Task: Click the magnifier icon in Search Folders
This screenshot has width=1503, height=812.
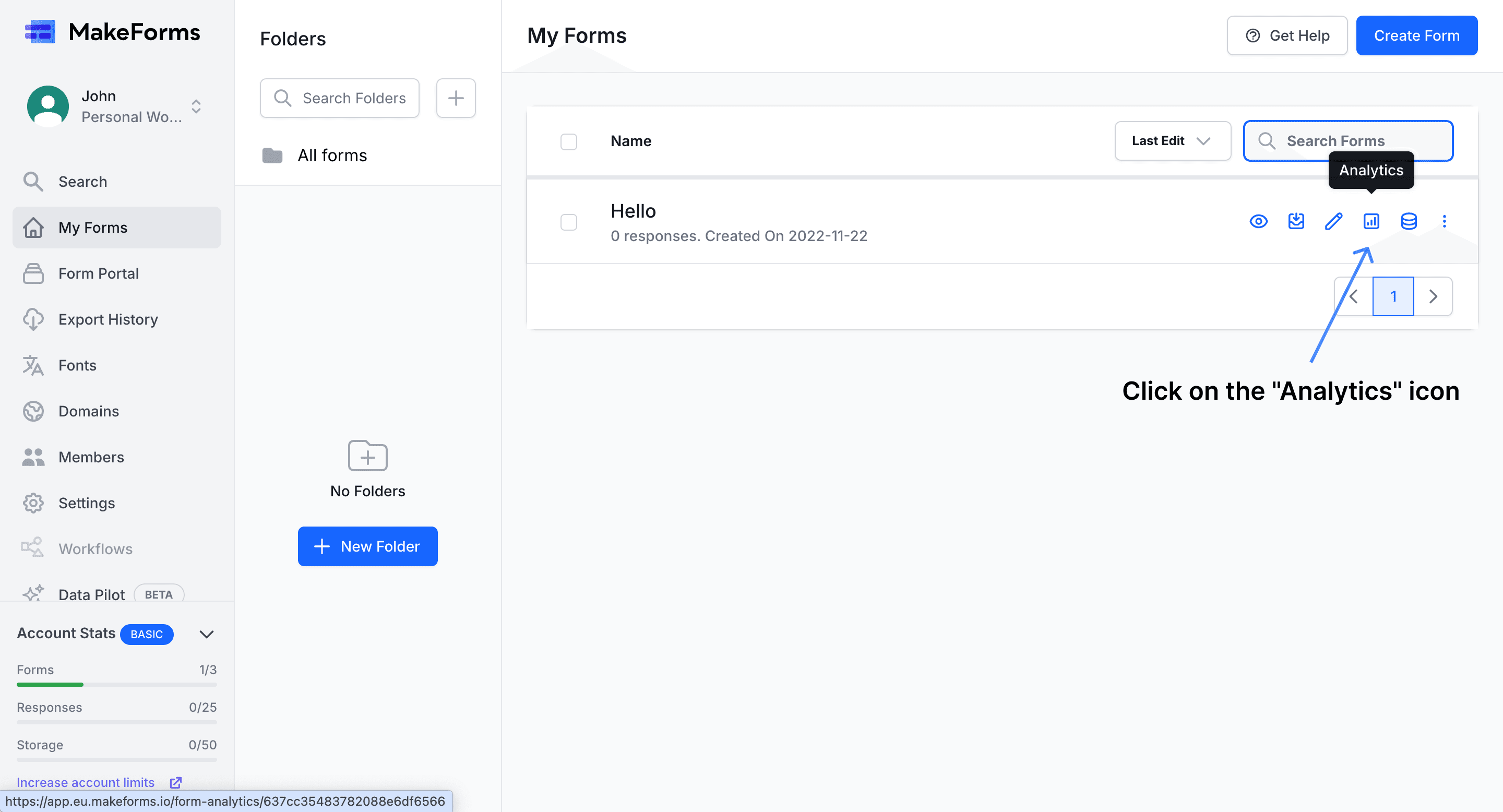Action: pos(282,98)
